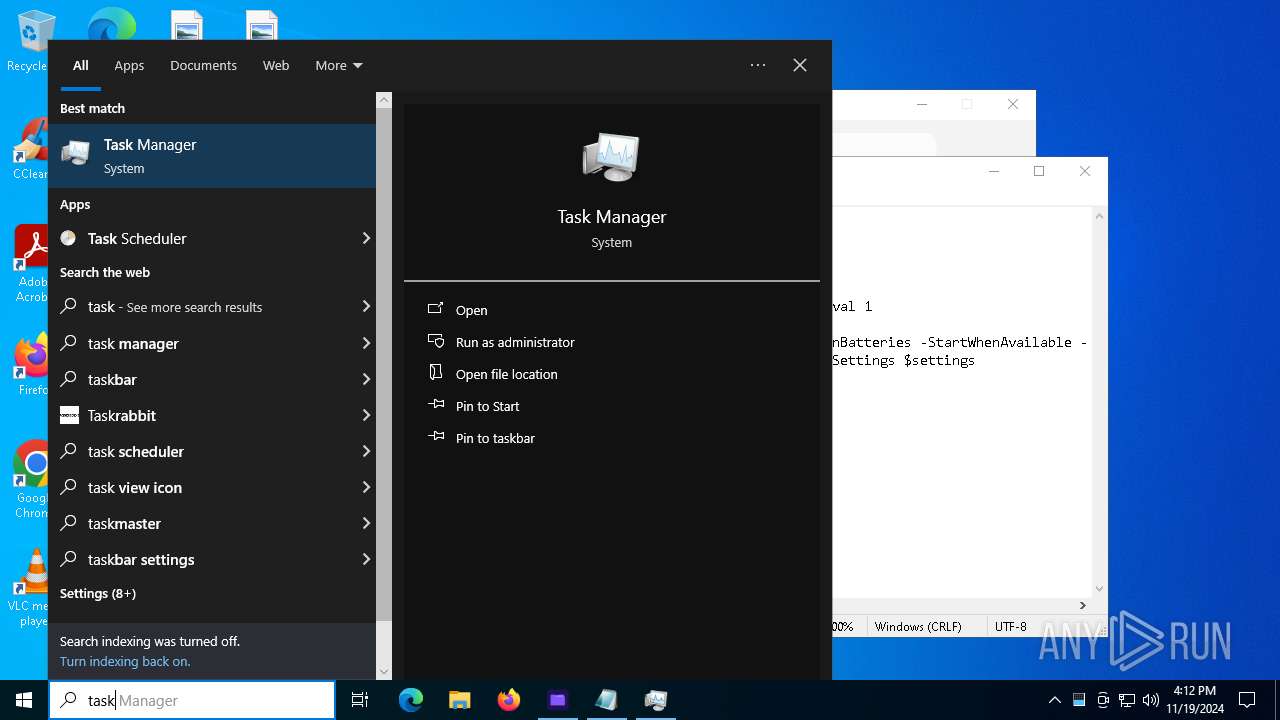Click the monitor app icon on the taskbar
This screenshot has width=1280, height=720.
(656, 700)
